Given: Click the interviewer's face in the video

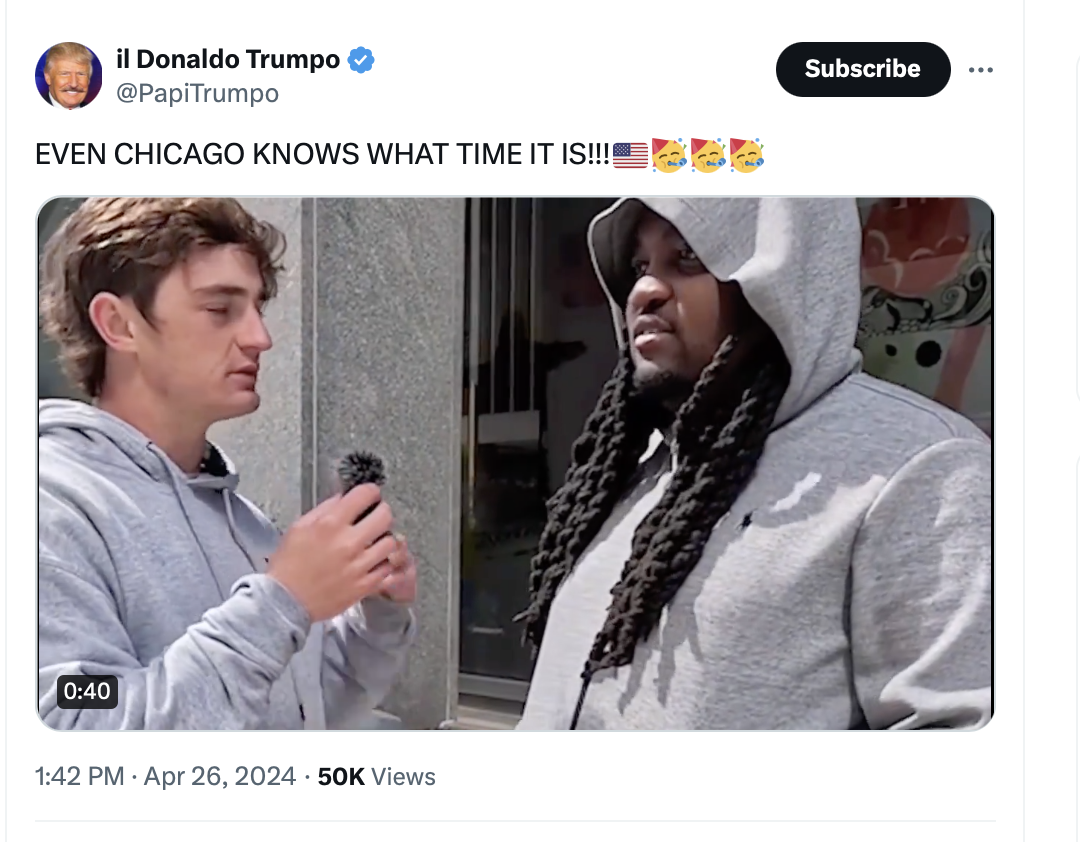Looking at the screenshot, I should 207,324.
